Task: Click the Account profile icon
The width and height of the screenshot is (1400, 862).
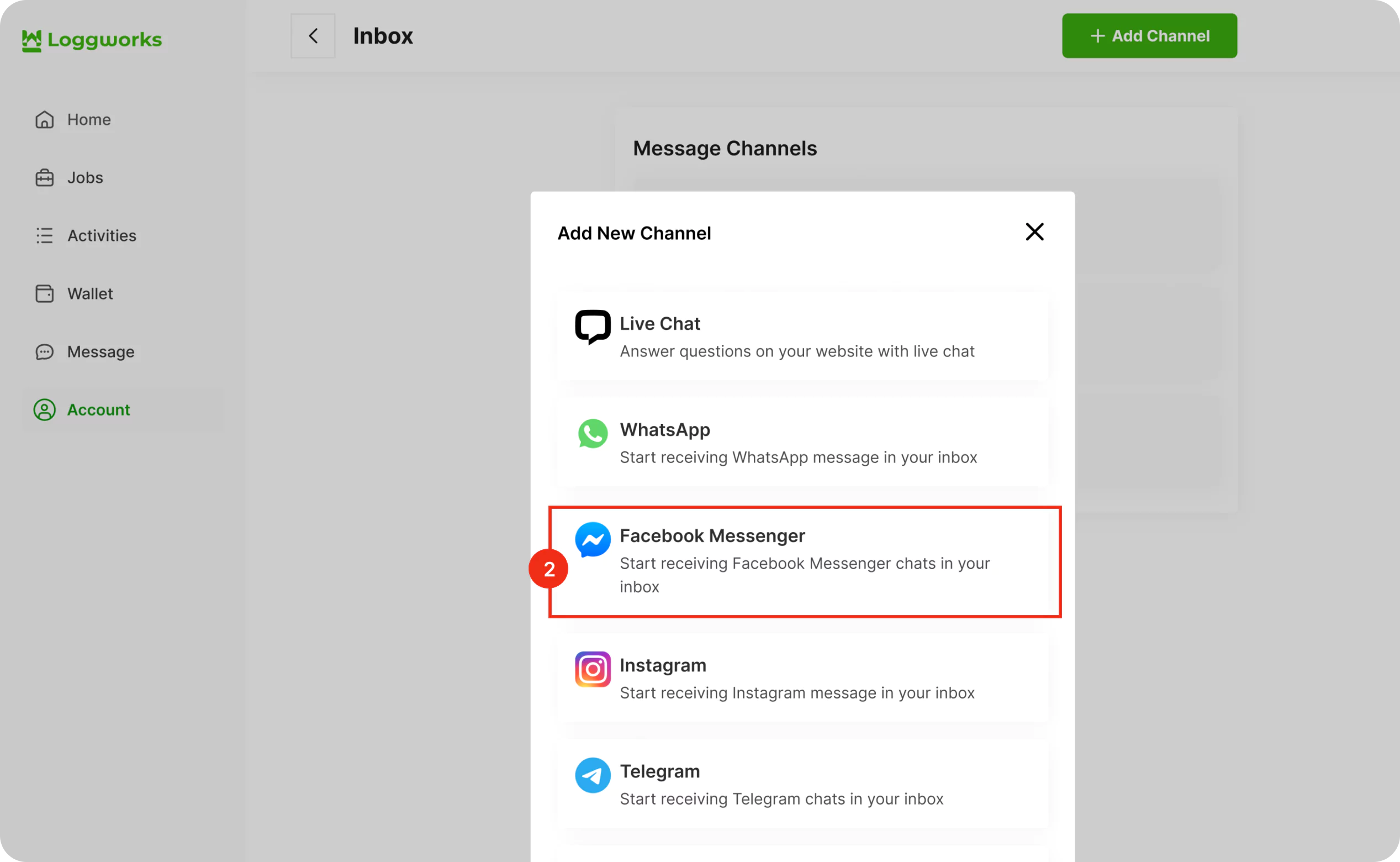Action: (x=44, y=410)
